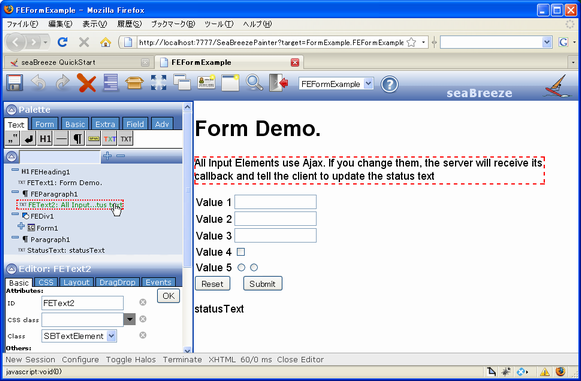Viewport: 581px width, 381px height.
Task: Click the Save floppy disk icon
Action: (x=14, y=83)
